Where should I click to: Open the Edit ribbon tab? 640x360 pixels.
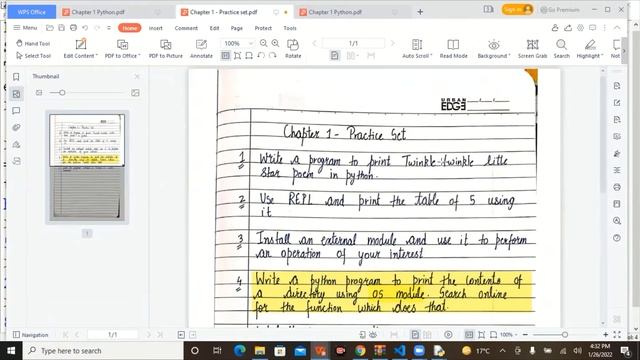[214, 28]
